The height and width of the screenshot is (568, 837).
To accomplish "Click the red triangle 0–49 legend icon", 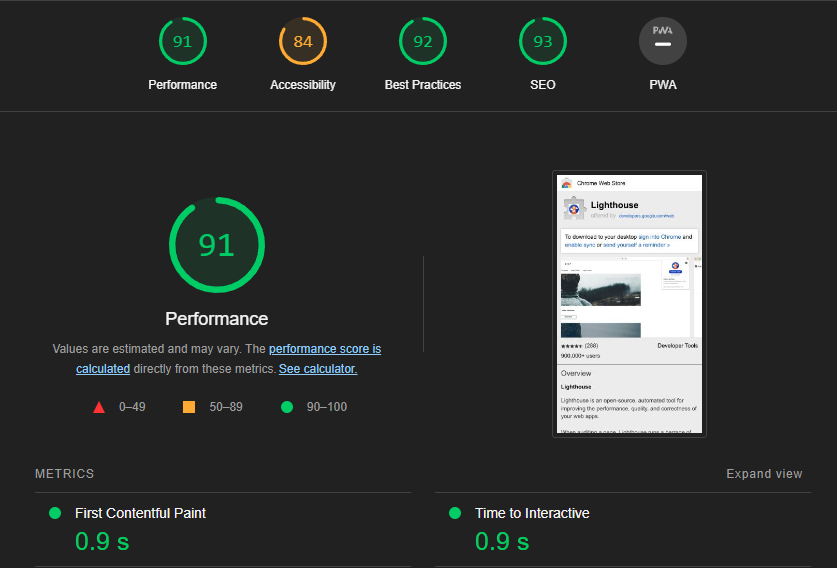I will (99, 407).
